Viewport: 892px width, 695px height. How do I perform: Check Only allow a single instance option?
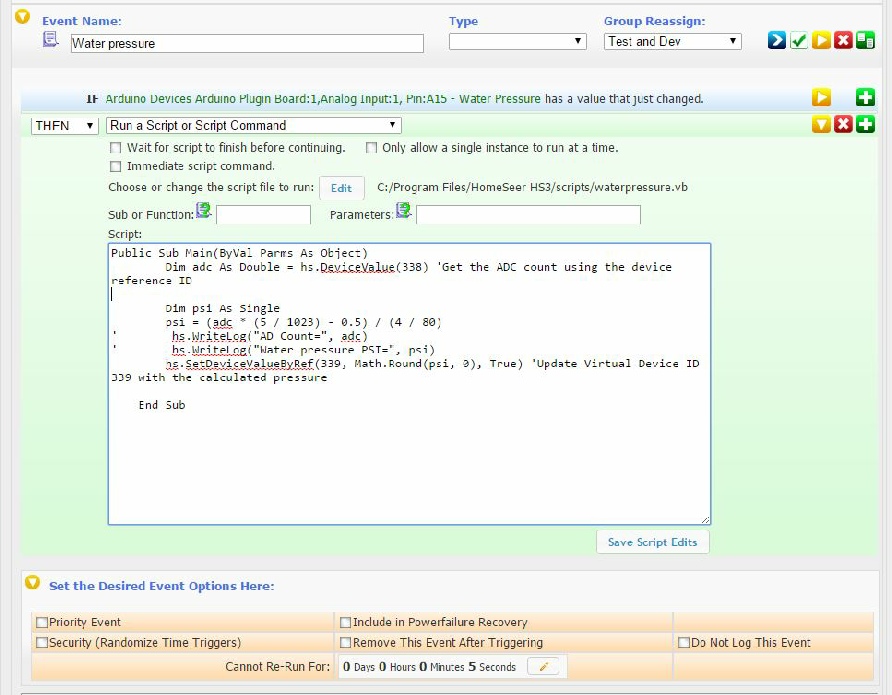[371, 148]
